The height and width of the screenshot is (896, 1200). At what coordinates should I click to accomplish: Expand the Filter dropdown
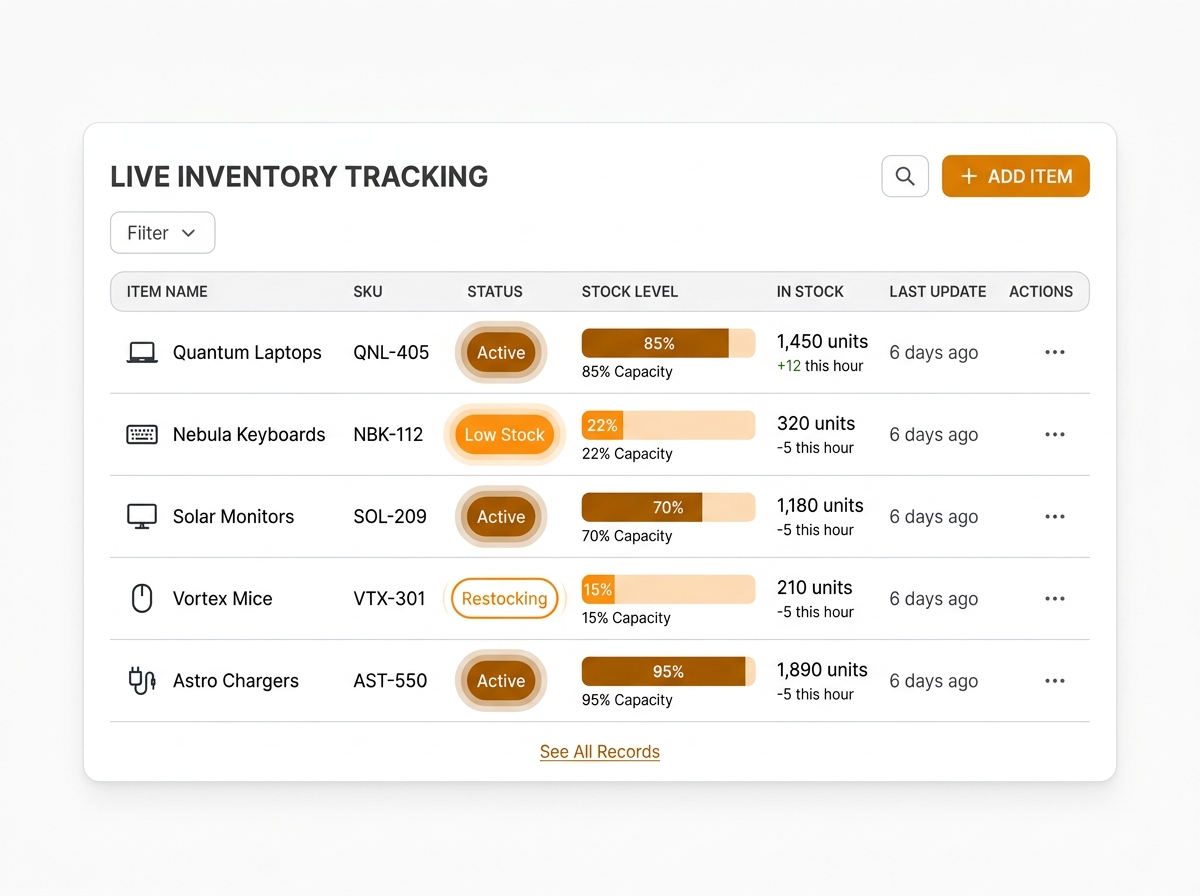162,233
